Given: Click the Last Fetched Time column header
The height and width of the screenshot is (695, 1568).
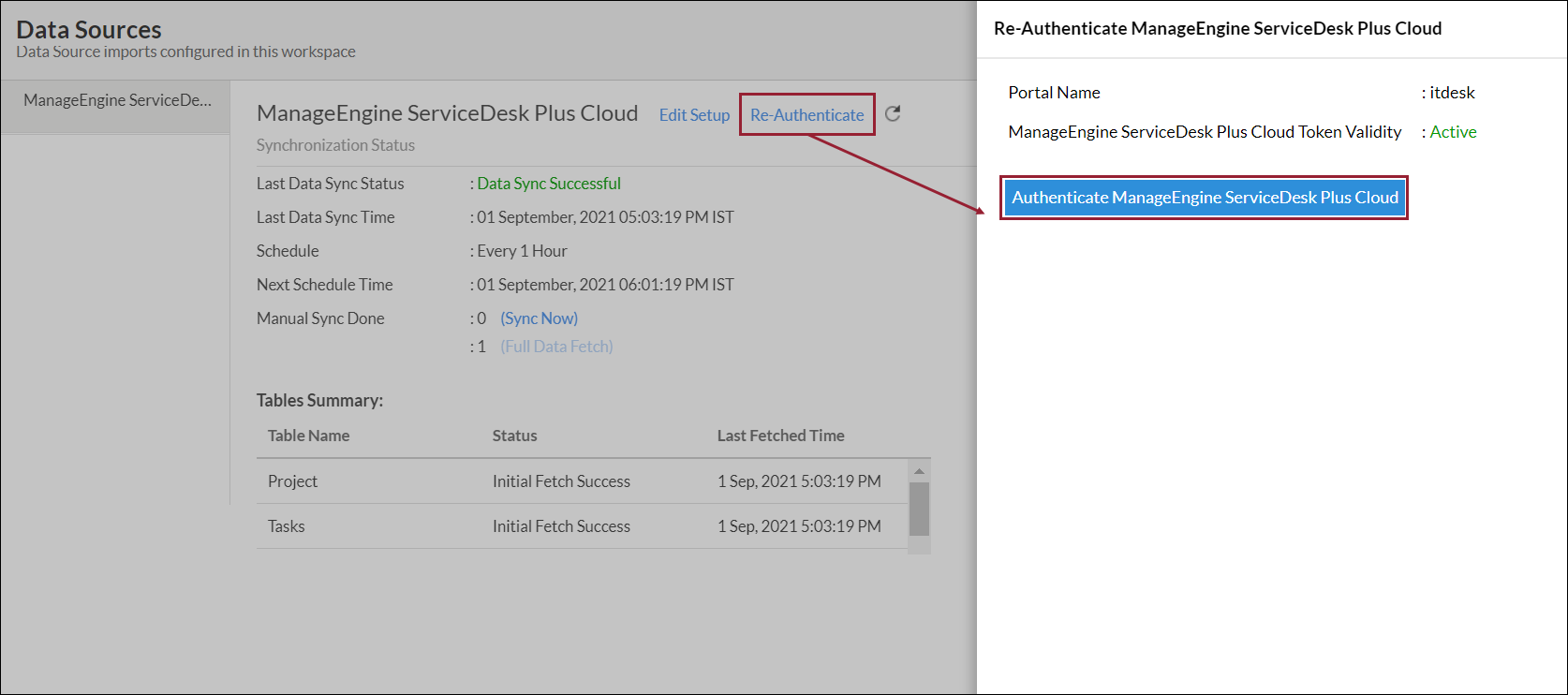Looking at the screenshot, I should point(780,436).
